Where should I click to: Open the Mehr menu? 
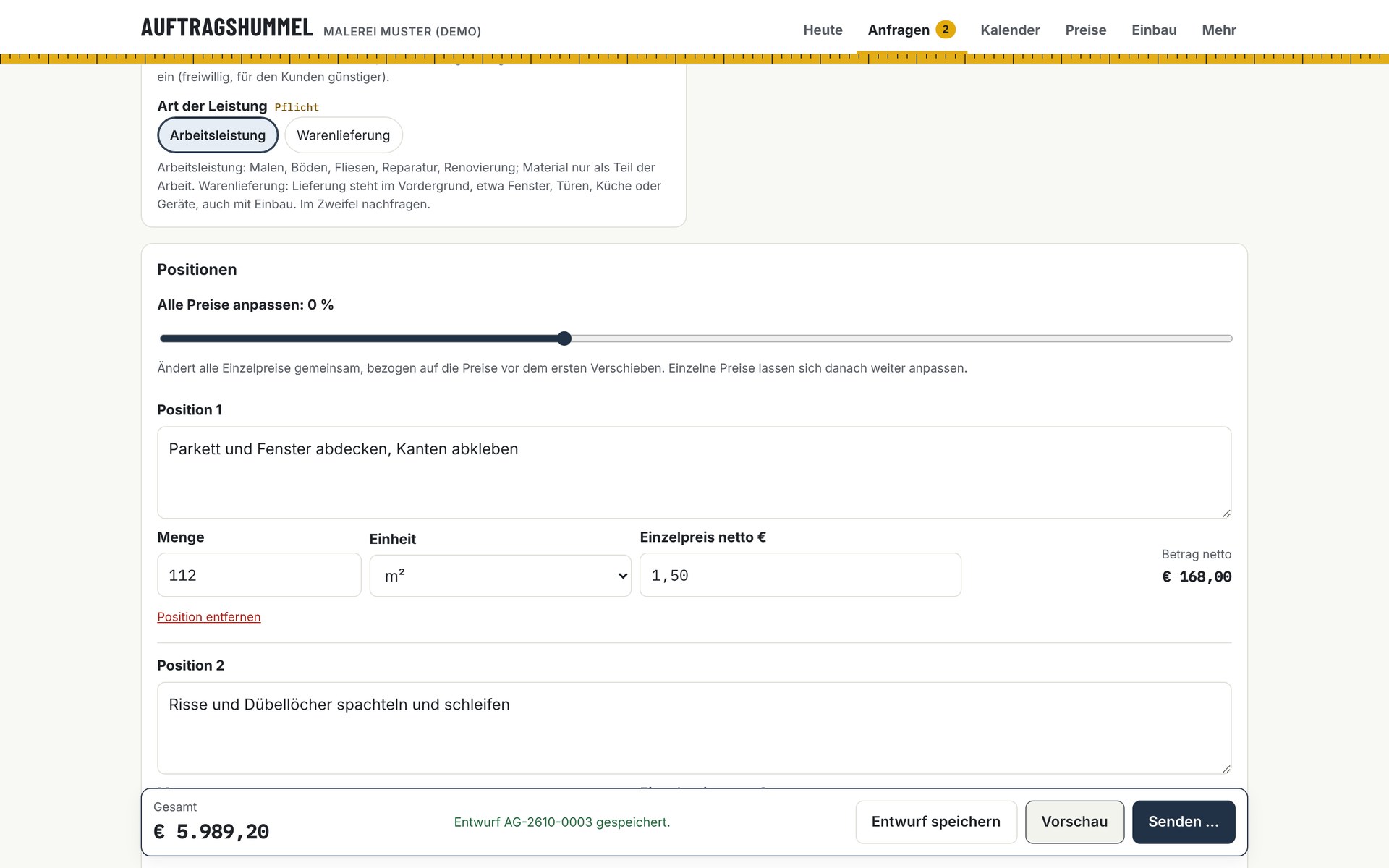(1218, 30)
